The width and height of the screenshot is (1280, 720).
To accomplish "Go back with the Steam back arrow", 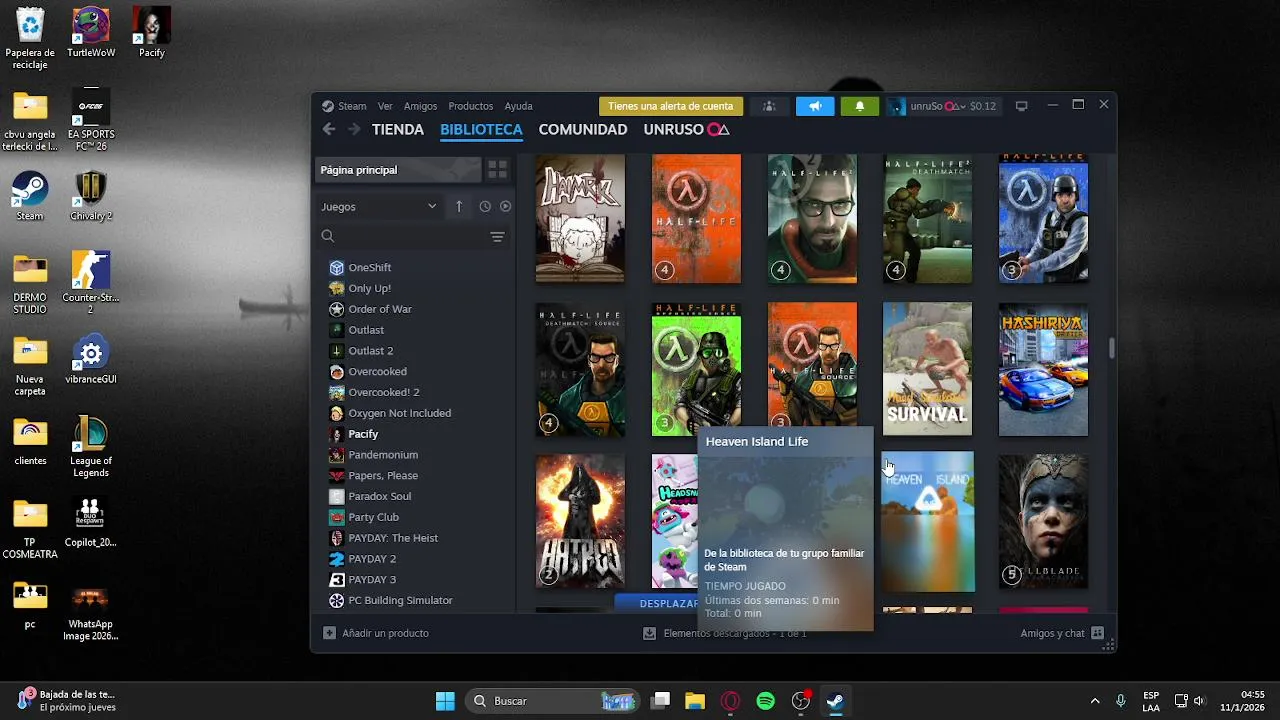I will [x=329, y=129].
